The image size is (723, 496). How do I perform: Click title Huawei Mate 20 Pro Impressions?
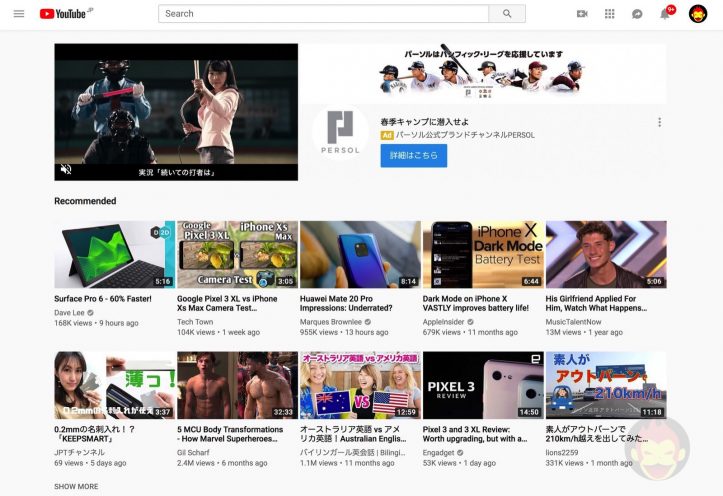(346, 303)
